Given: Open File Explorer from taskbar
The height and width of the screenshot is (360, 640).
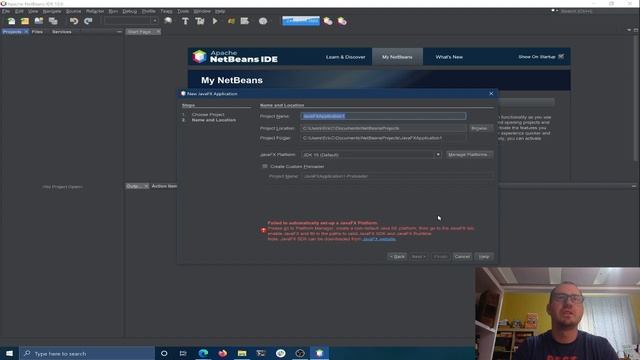Looking at the screenshot, I should tap(242, 353).
